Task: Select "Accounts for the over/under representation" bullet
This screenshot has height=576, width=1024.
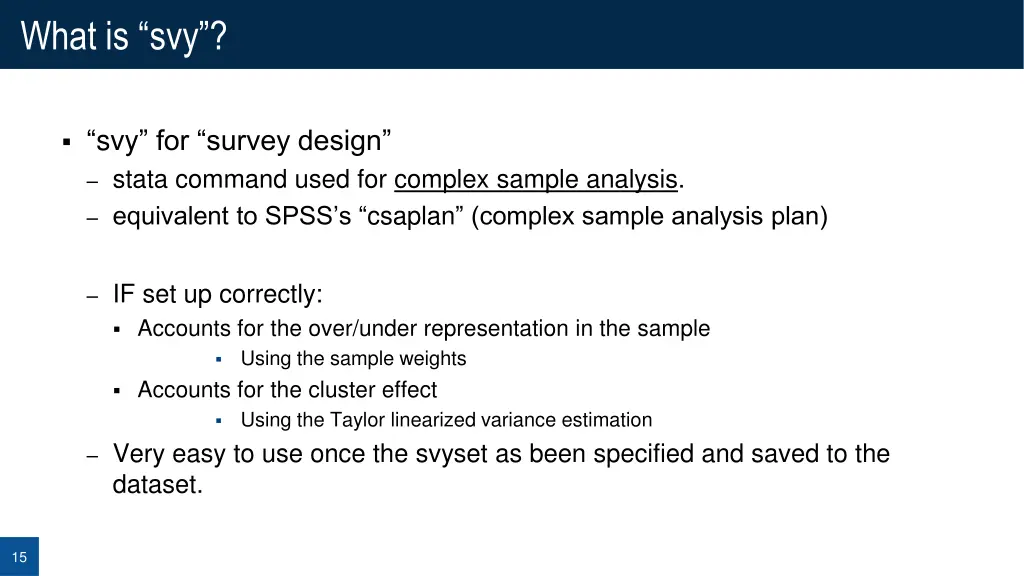Action: click(424, 328)
